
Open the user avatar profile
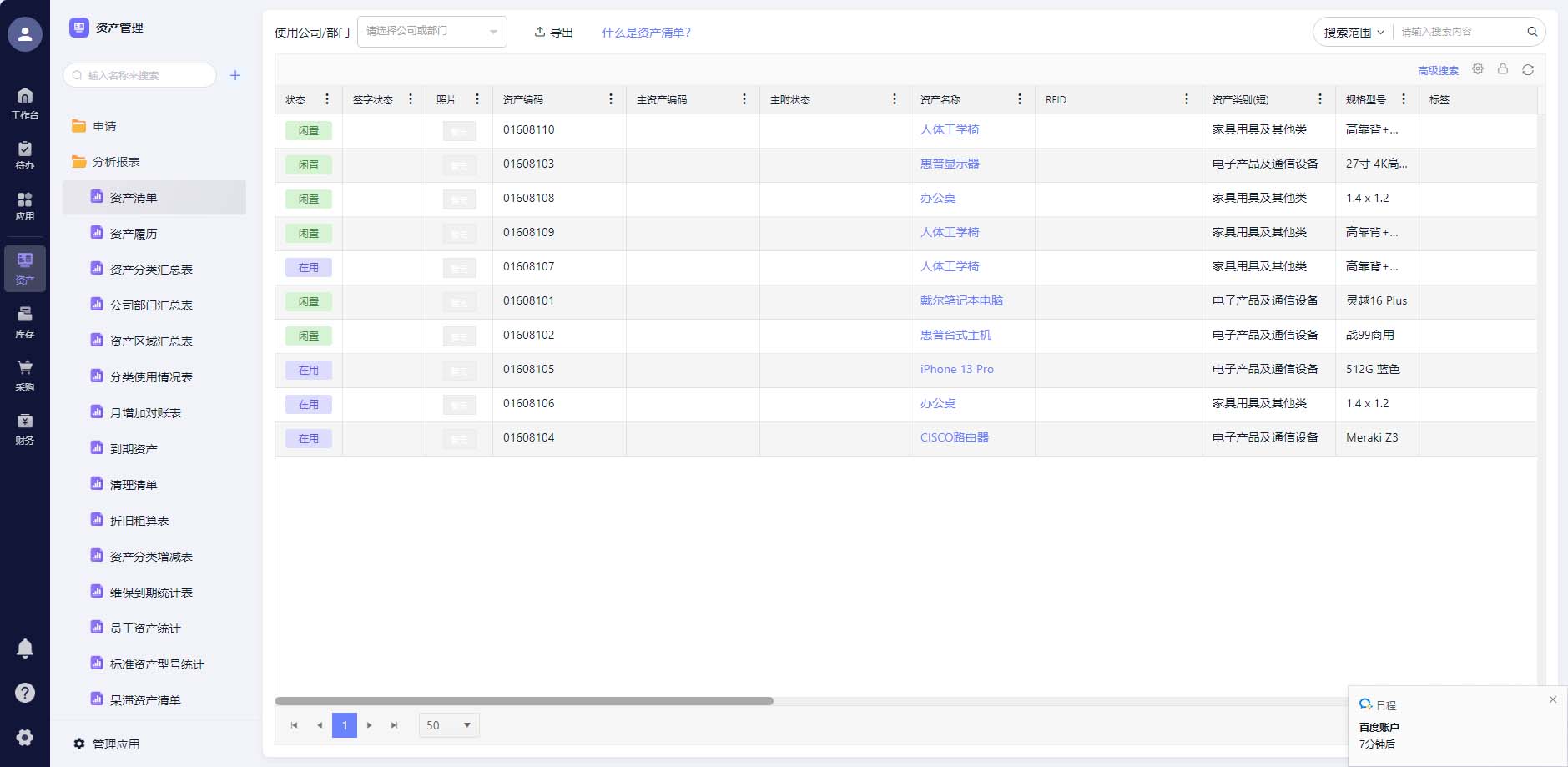pos(25,34)
